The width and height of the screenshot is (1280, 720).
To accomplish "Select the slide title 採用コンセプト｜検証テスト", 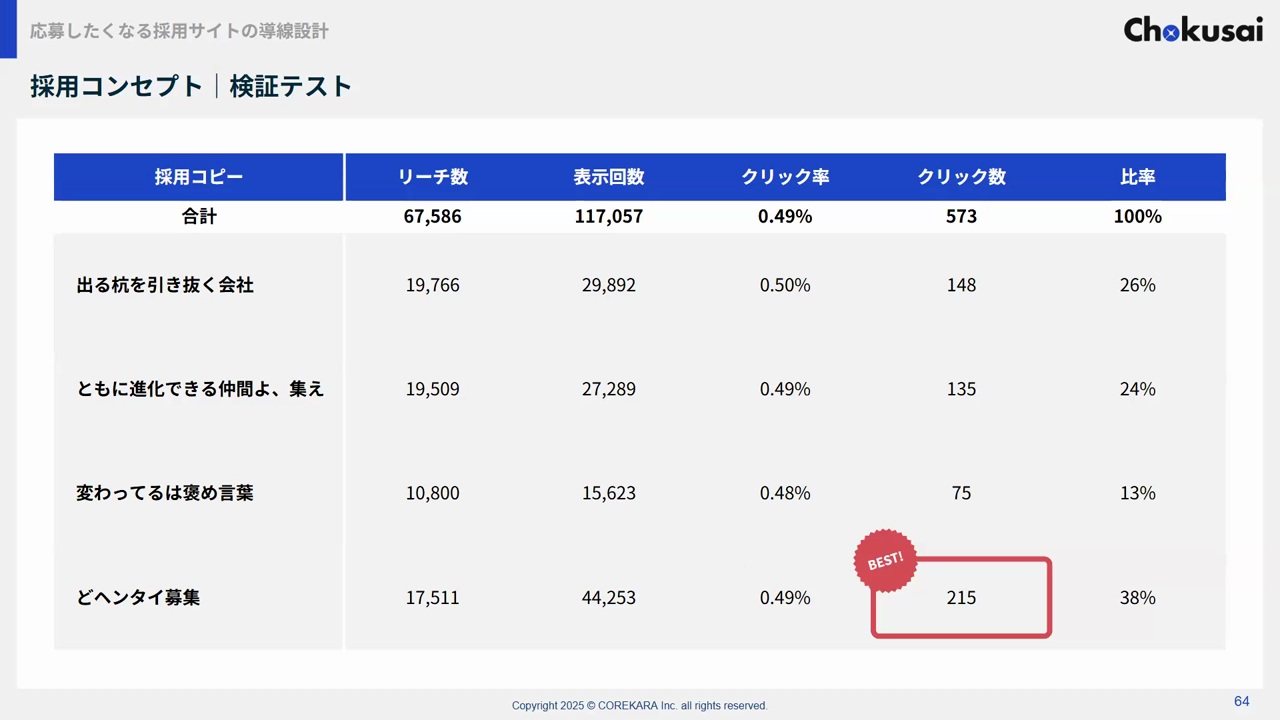I will [x=191, y=86].
